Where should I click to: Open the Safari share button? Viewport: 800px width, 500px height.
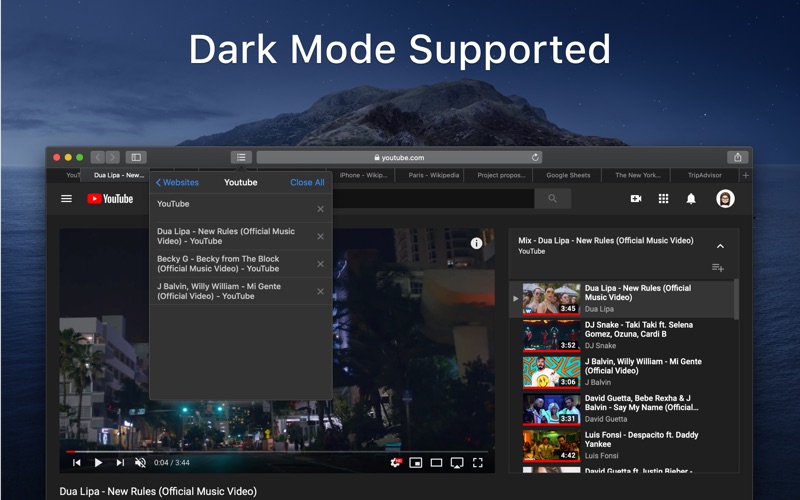coord(737,157)
